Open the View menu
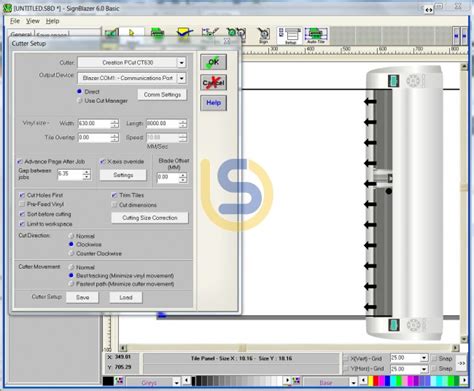474x391 pixels. [x=33, y=21]
